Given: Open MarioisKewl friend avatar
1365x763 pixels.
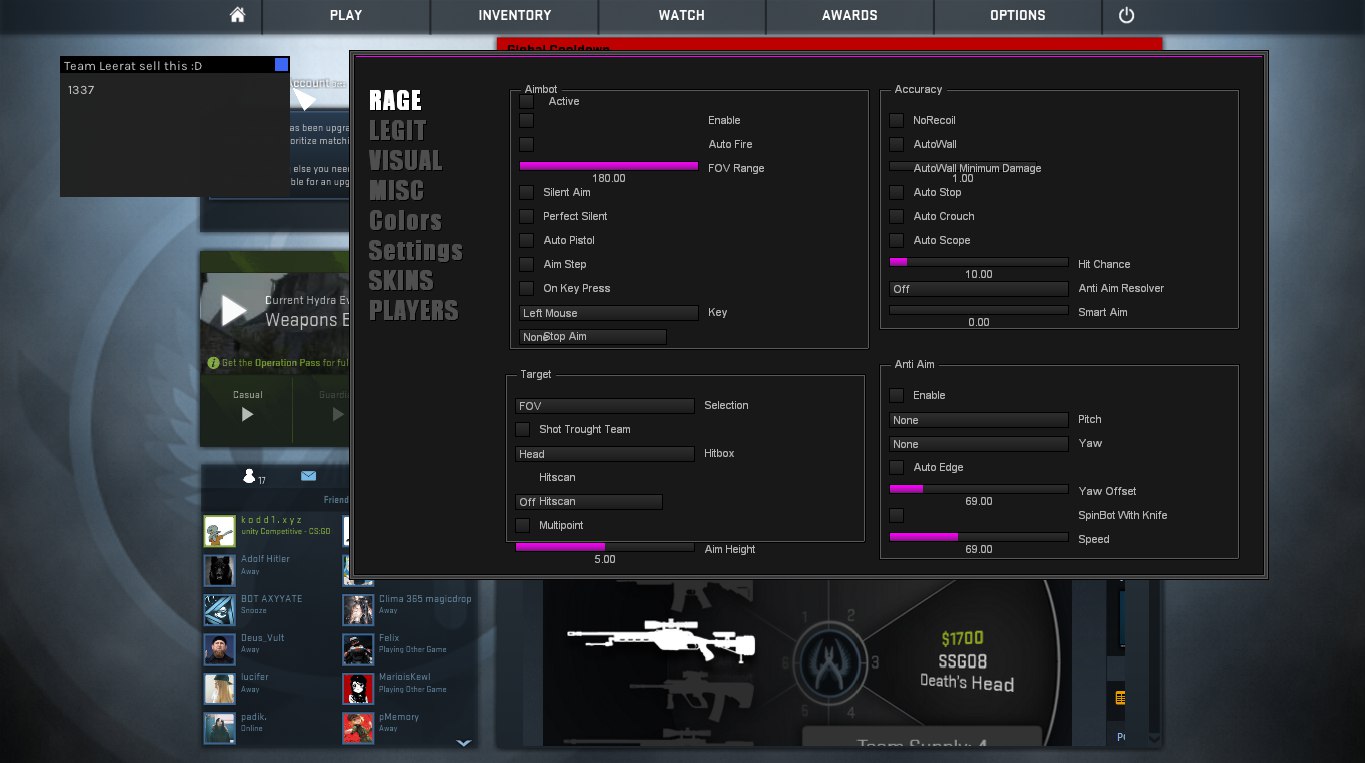Looking at the screenshot, I should (358, 688).
